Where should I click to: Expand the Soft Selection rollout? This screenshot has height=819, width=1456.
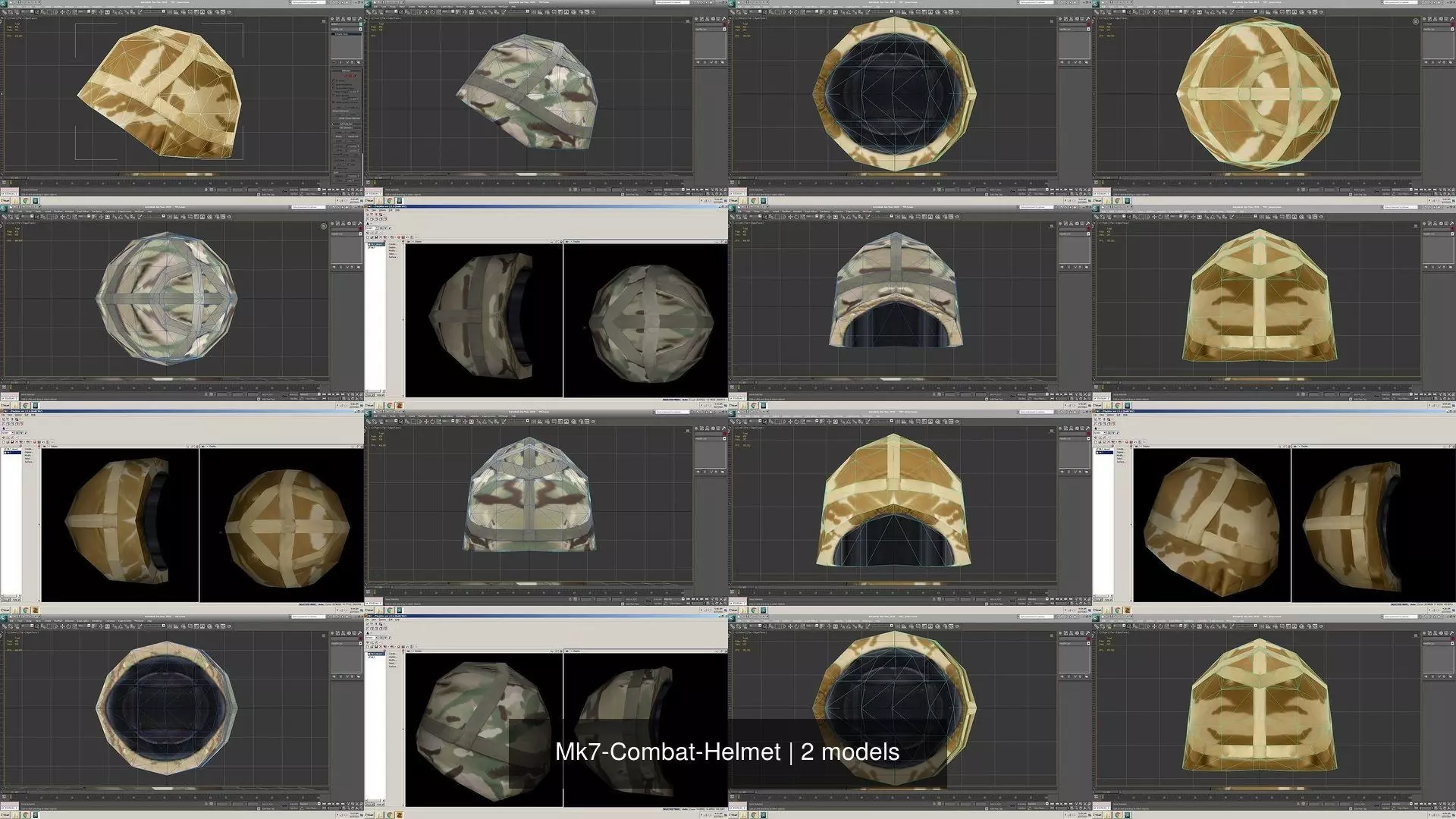point(347,124)
